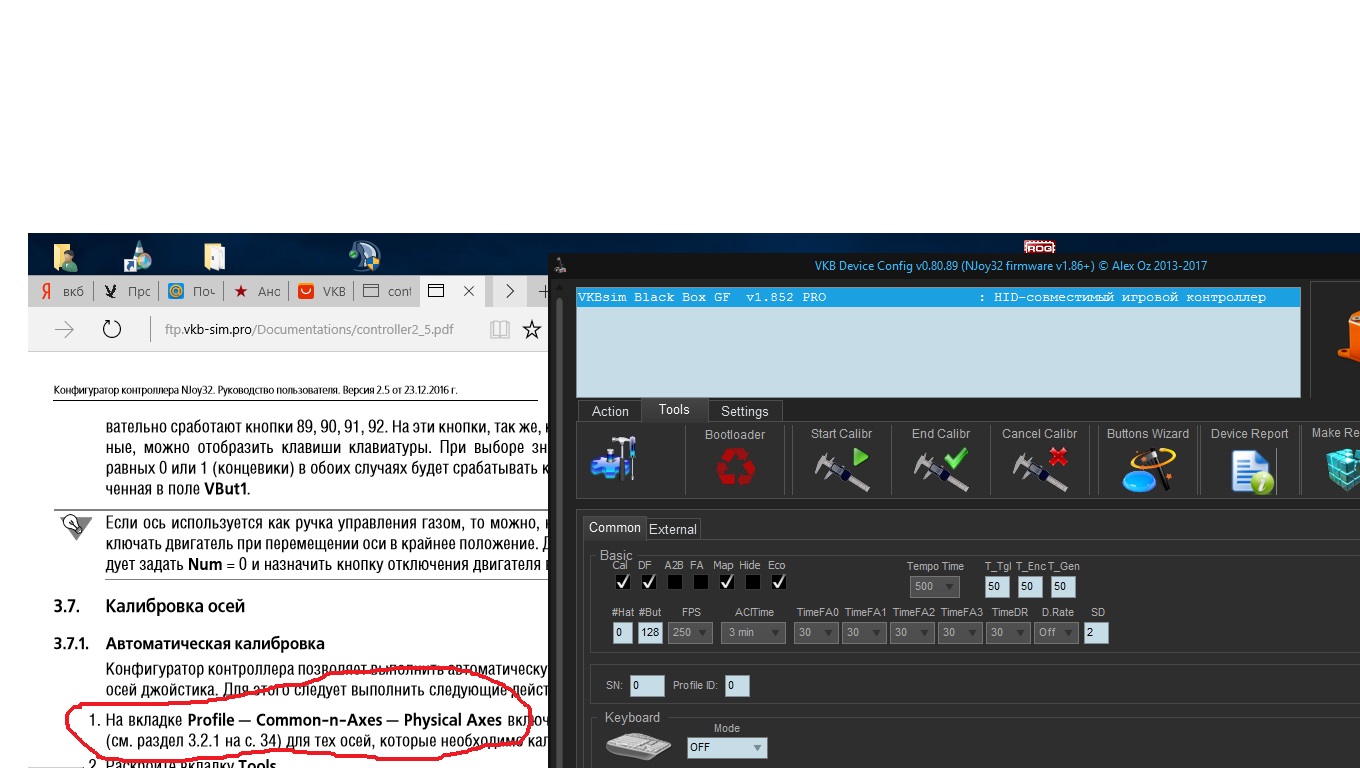Add the PDF to browser favorites with star
Viewport: 1360px width, 768px height.
(532, 329)
